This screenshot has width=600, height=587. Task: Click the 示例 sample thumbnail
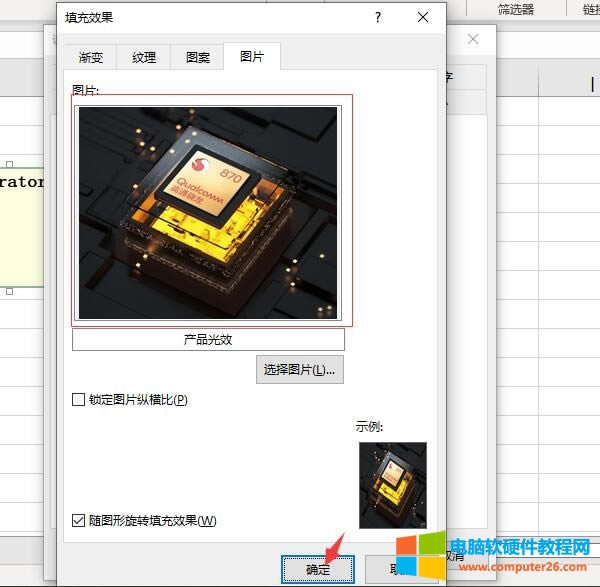[392, 485]
